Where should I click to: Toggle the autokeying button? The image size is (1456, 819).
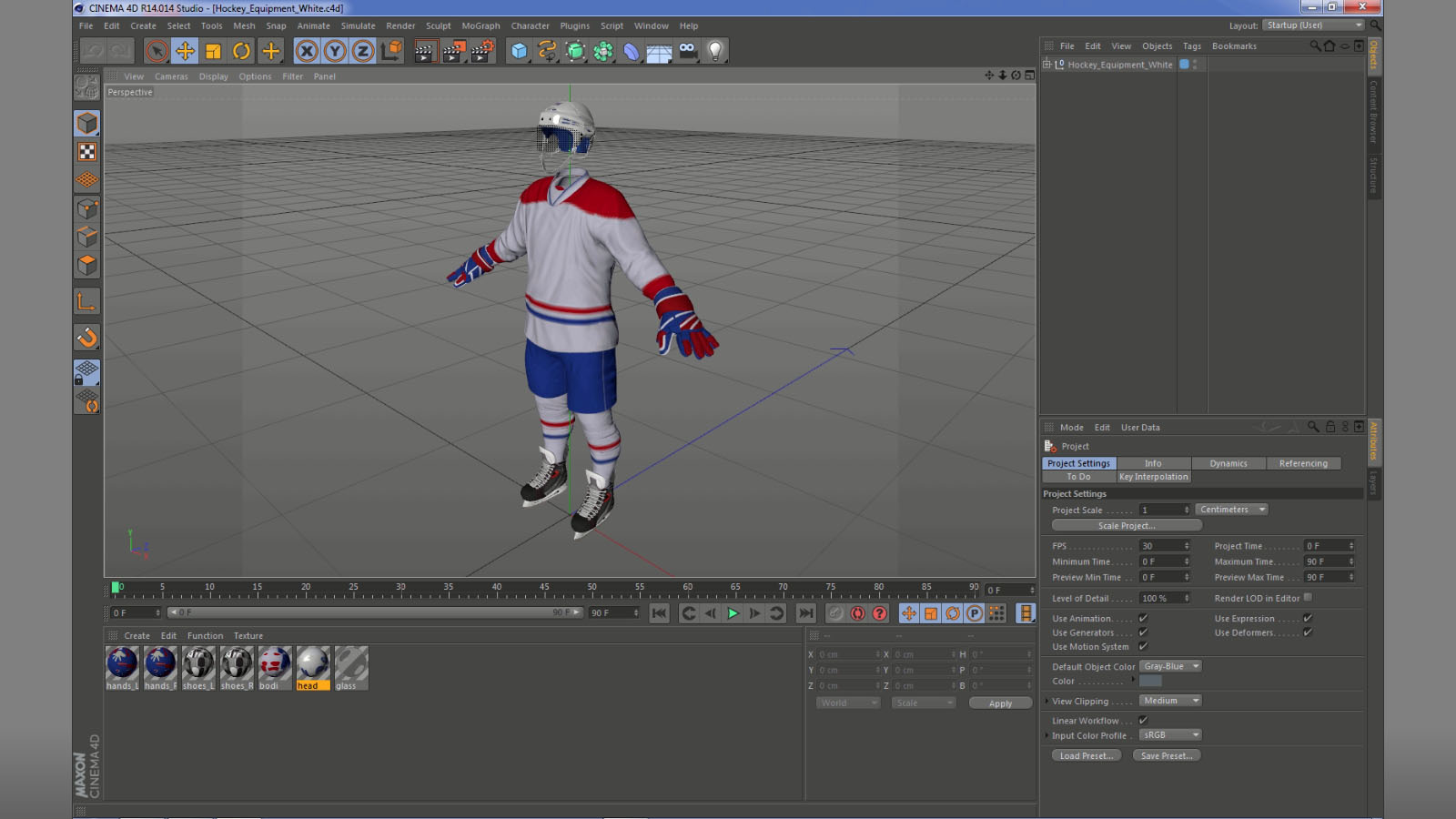click(x=857, y=613)
